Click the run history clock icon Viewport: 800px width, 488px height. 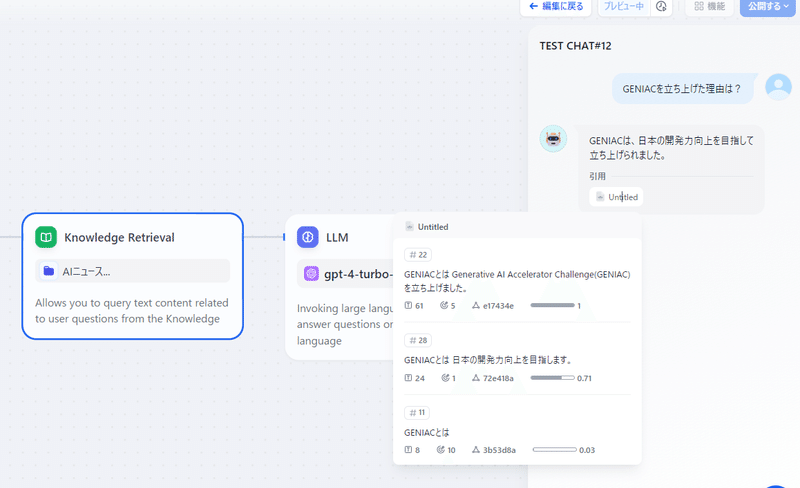click(661, 6)
